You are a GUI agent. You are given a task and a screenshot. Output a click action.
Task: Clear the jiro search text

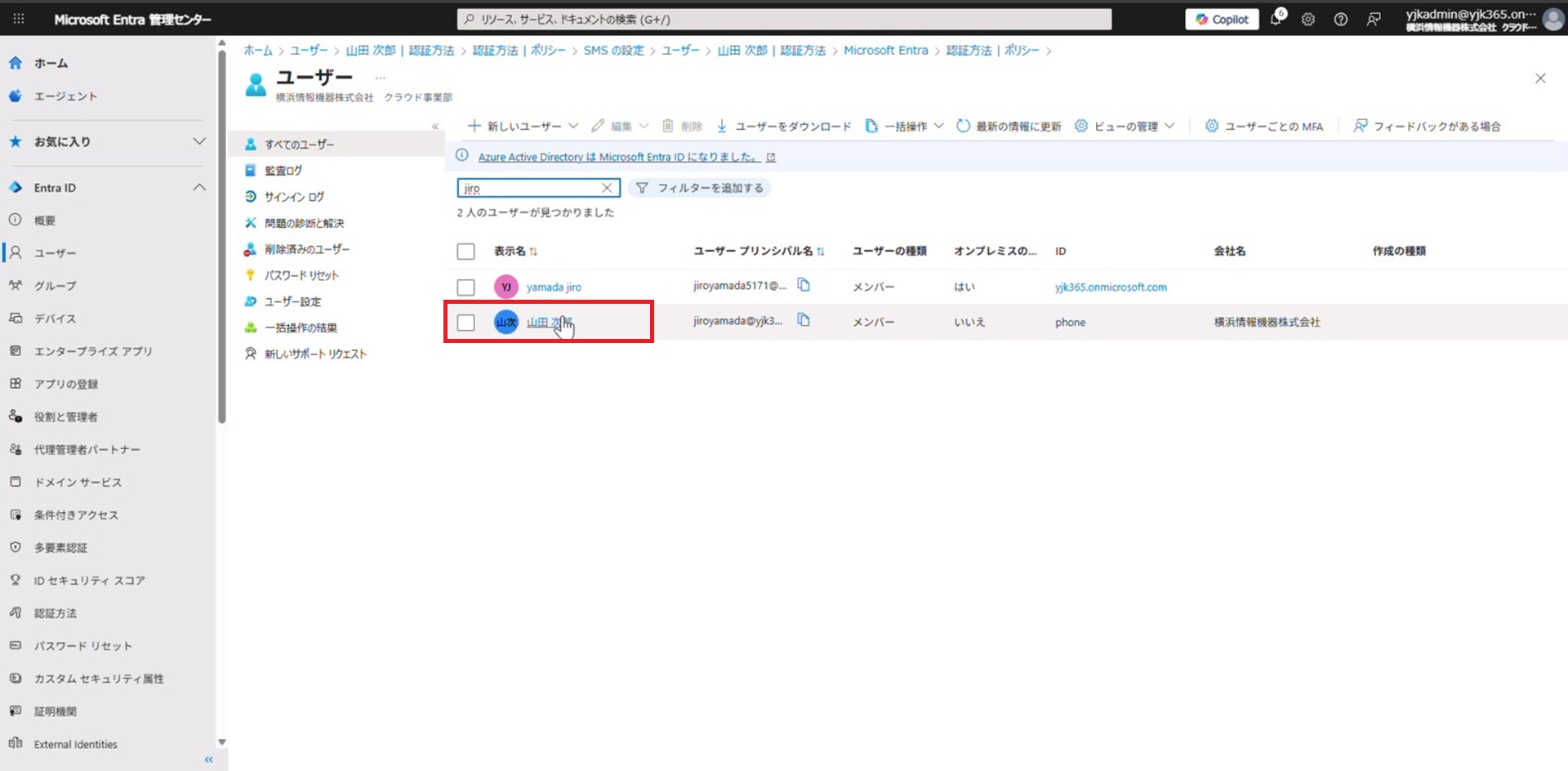click(607, 188)
